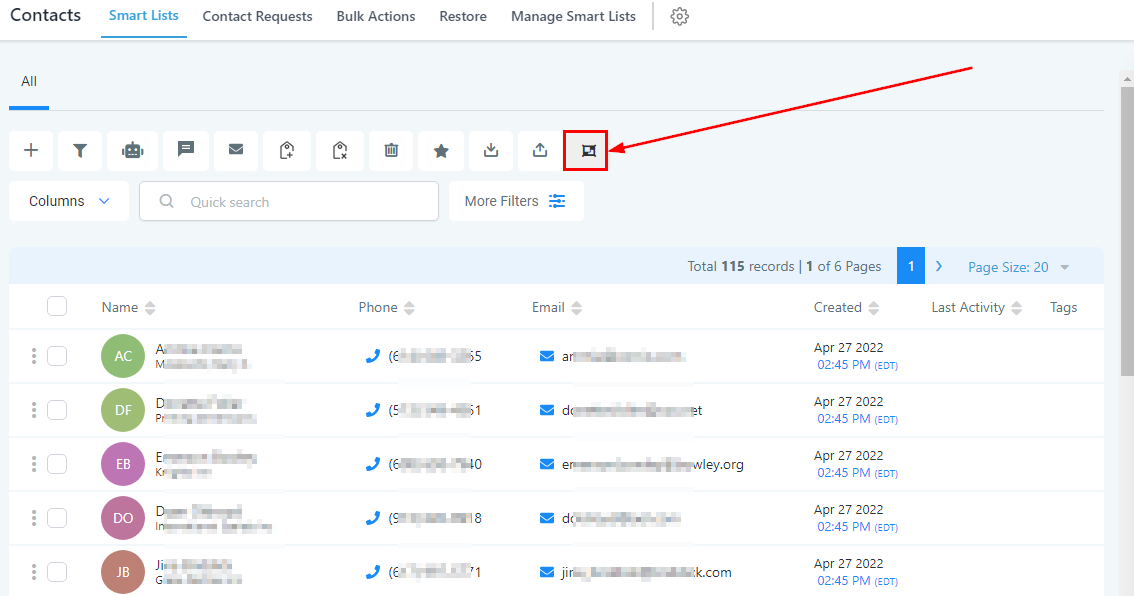Screen dimensions: 1134x596
Task: Click the delete contacts trash icon
Action: click(x=391, y=150)
